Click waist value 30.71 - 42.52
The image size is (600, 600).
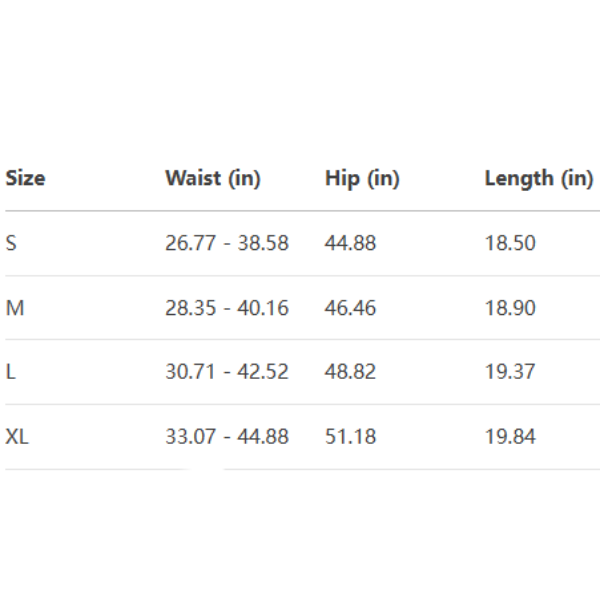226,372
